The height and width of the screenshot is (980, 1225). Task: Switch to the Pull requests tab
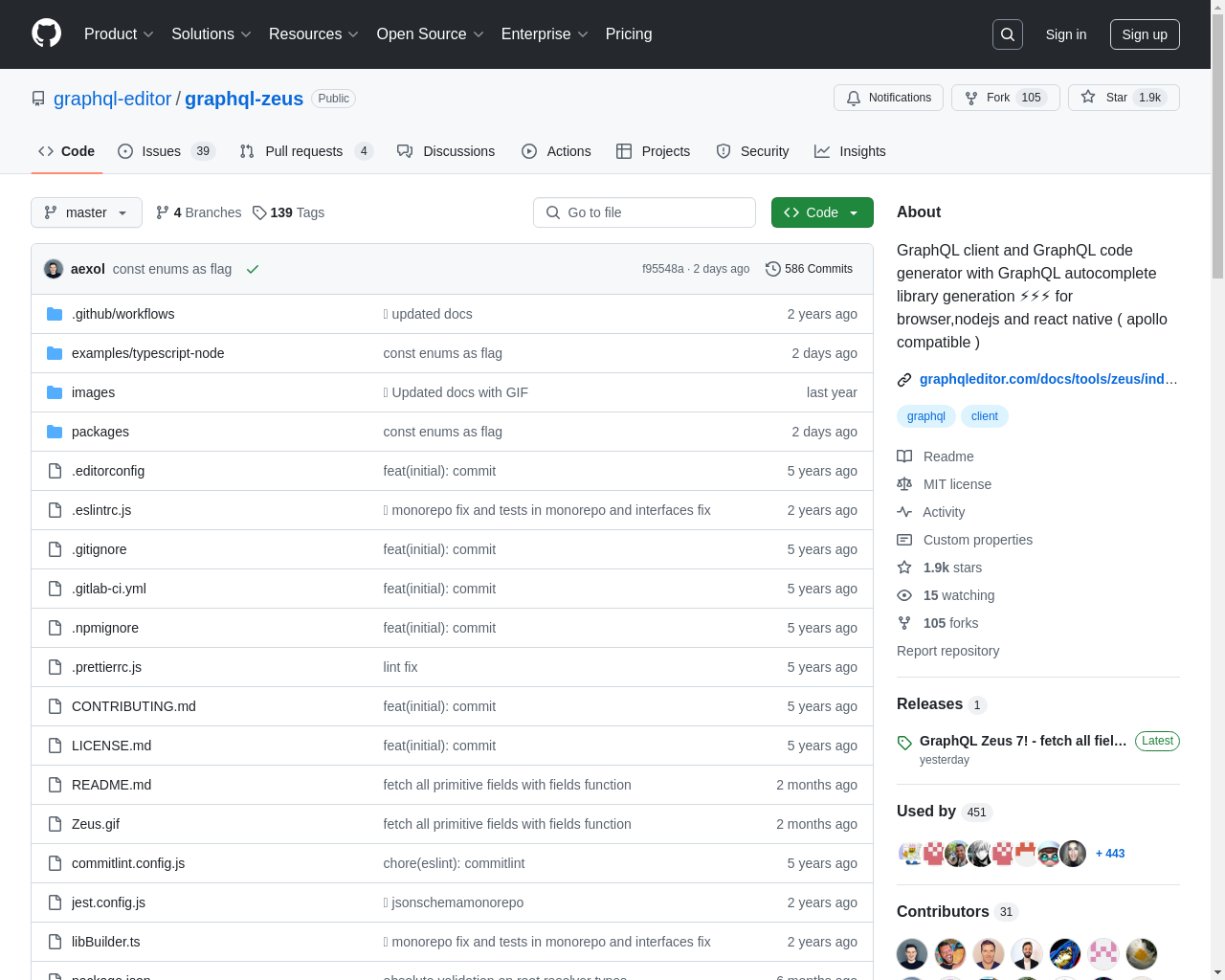click(305, 151)
